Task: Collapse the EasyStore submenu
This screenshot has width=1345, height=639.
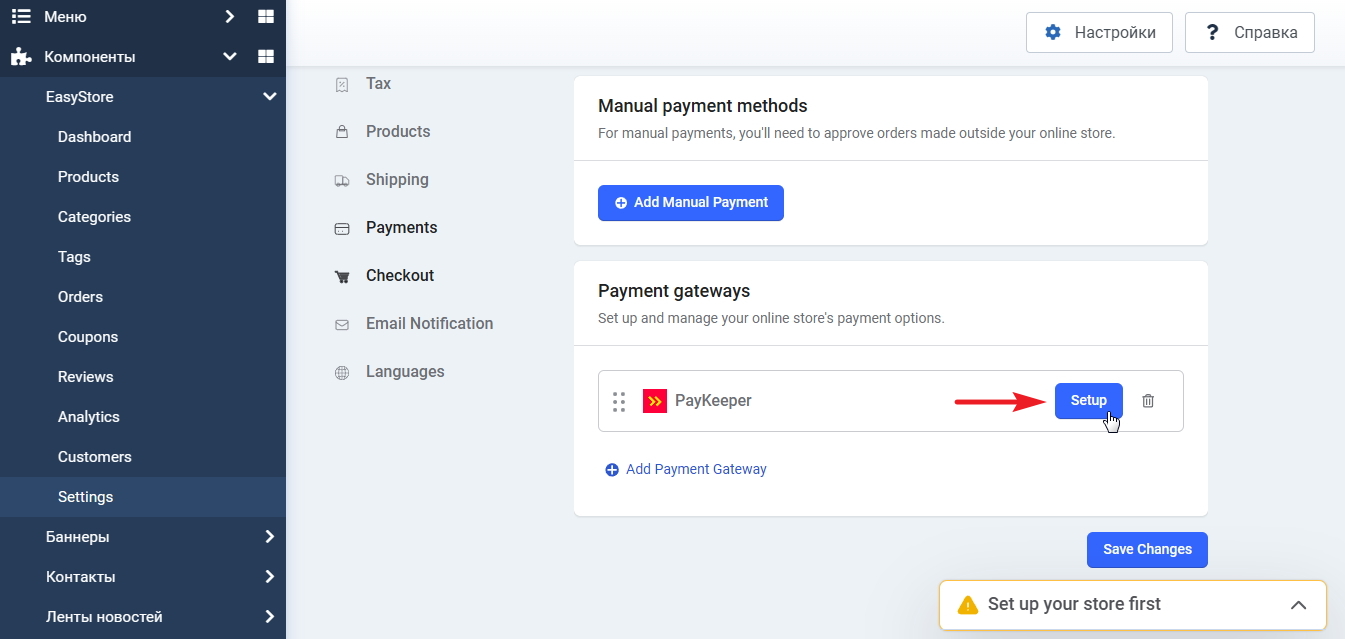Action: click(x=269, y=97)
